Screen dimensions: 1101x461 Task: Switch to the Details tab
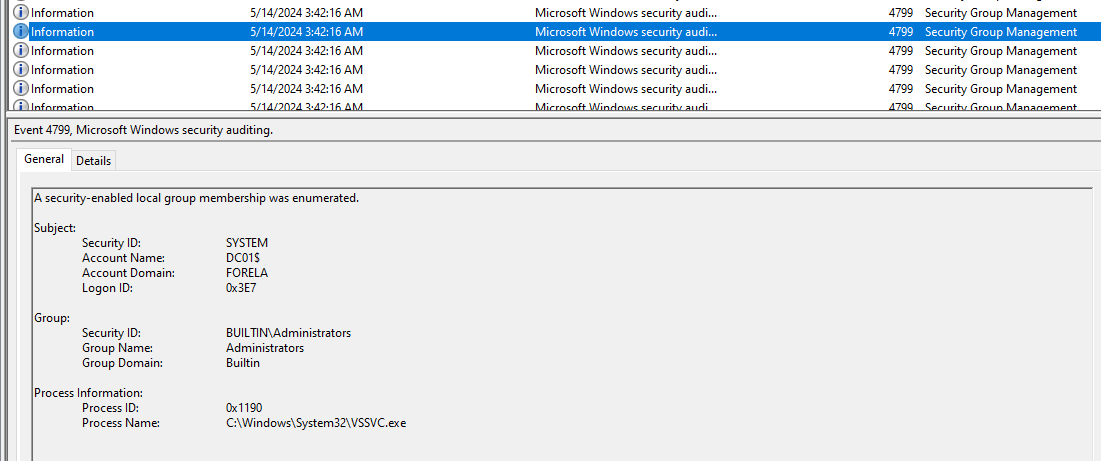pyautogui.click(x=94, y=160)
